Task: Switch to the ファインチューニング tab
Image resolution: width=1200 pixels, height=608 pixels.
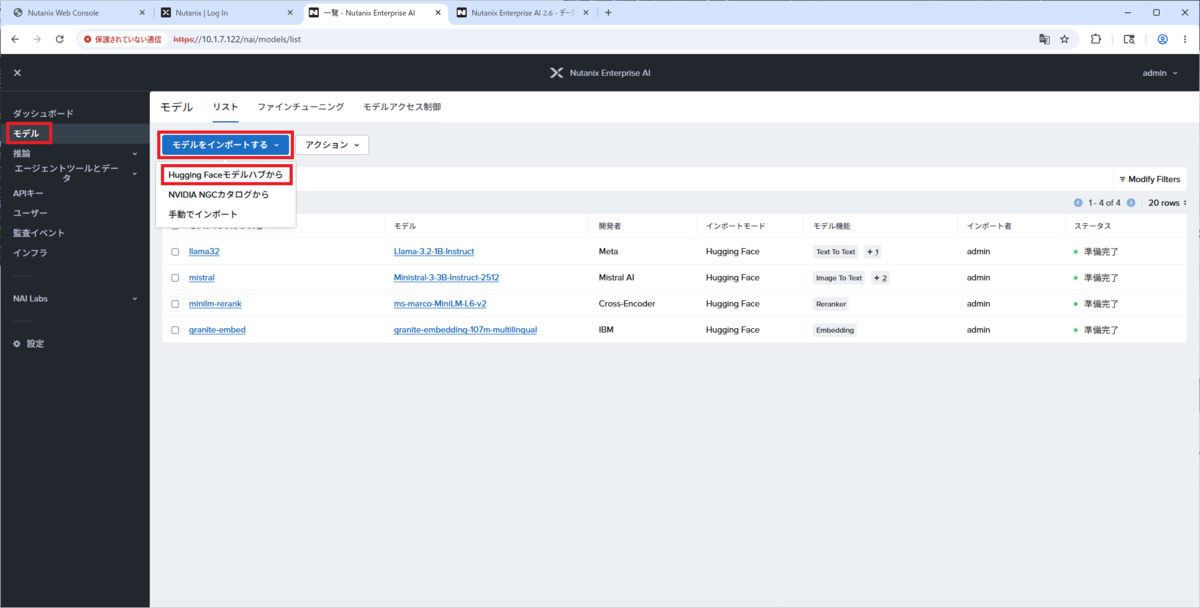Action: (300, 107)
